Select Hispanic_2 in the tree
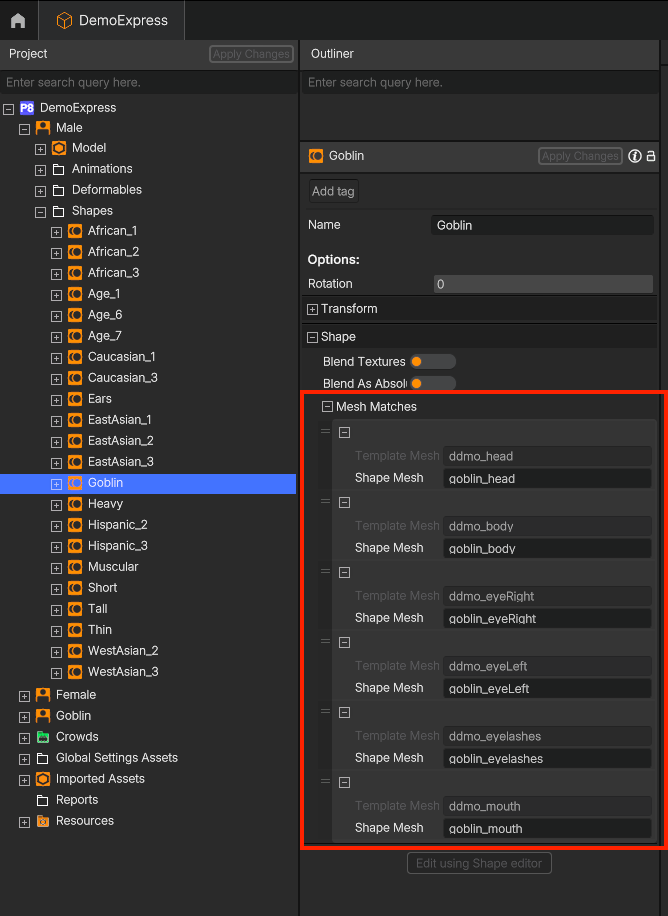This screenshot has height=916, width=668. tap(117, 525)
